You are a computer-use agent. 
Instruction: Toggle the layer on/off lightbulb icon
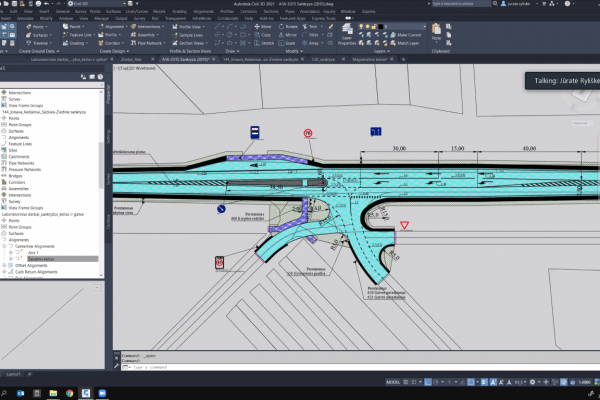[x=361, y=26]
